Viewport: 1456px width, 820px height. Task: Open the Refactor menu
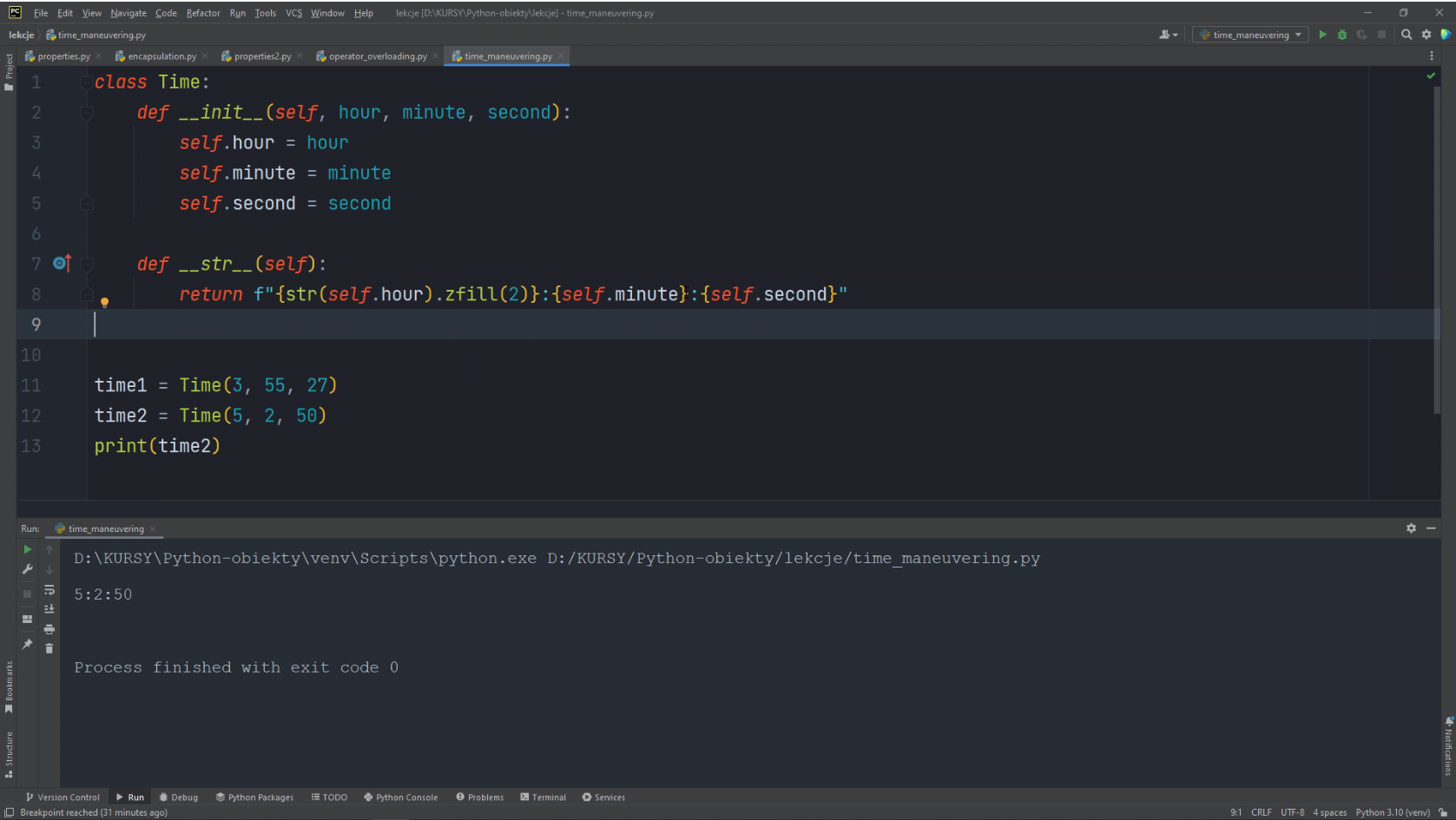point(202,13)
